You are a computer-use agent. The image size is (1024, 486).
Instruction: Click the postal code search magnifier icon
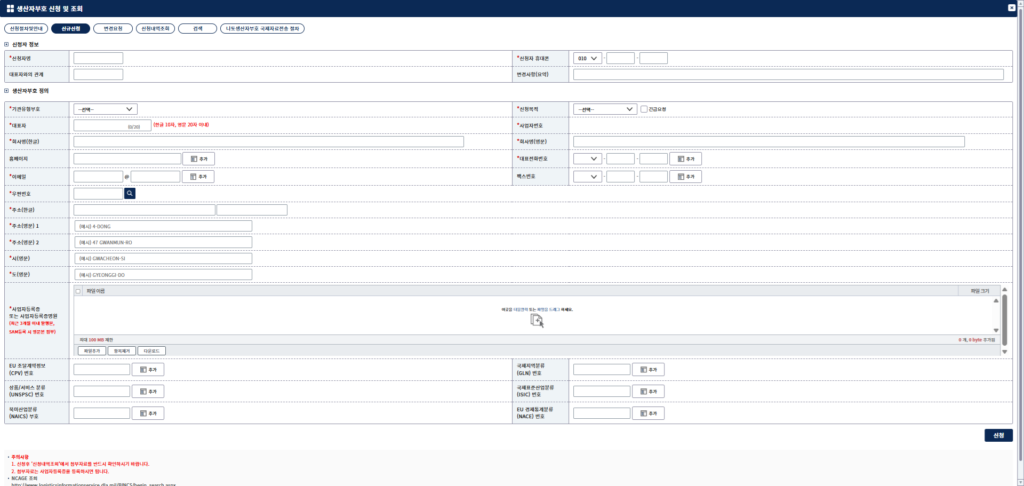[x=130, y=193]
